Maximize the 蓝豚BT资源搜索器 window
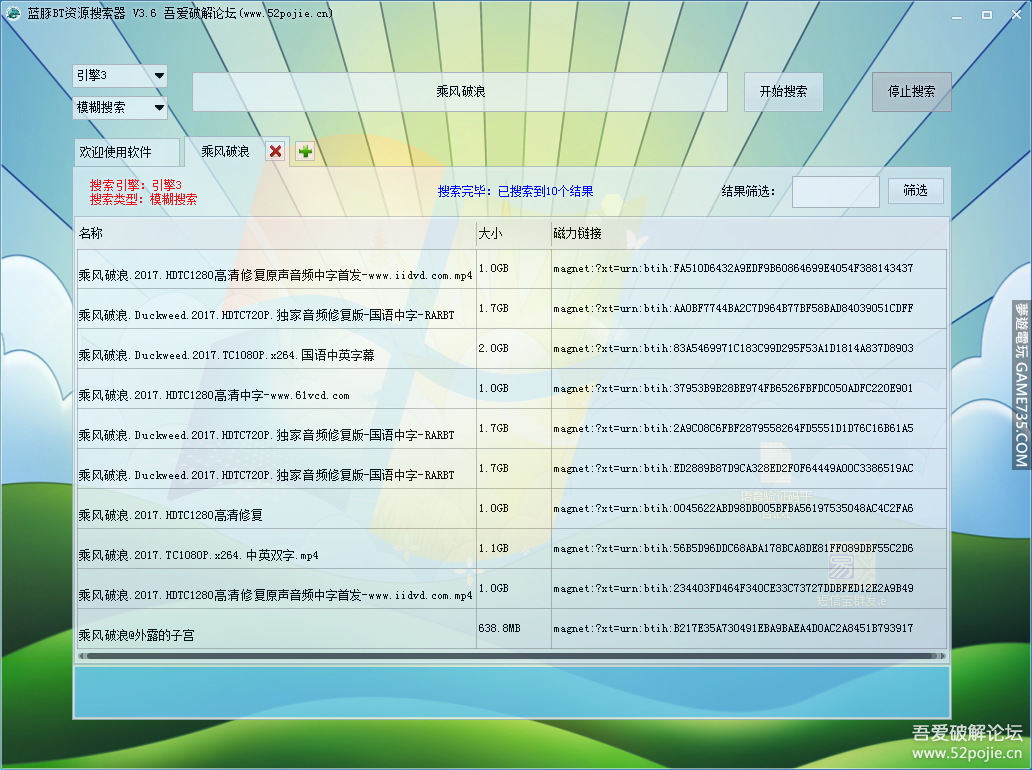 click(987, 14)
